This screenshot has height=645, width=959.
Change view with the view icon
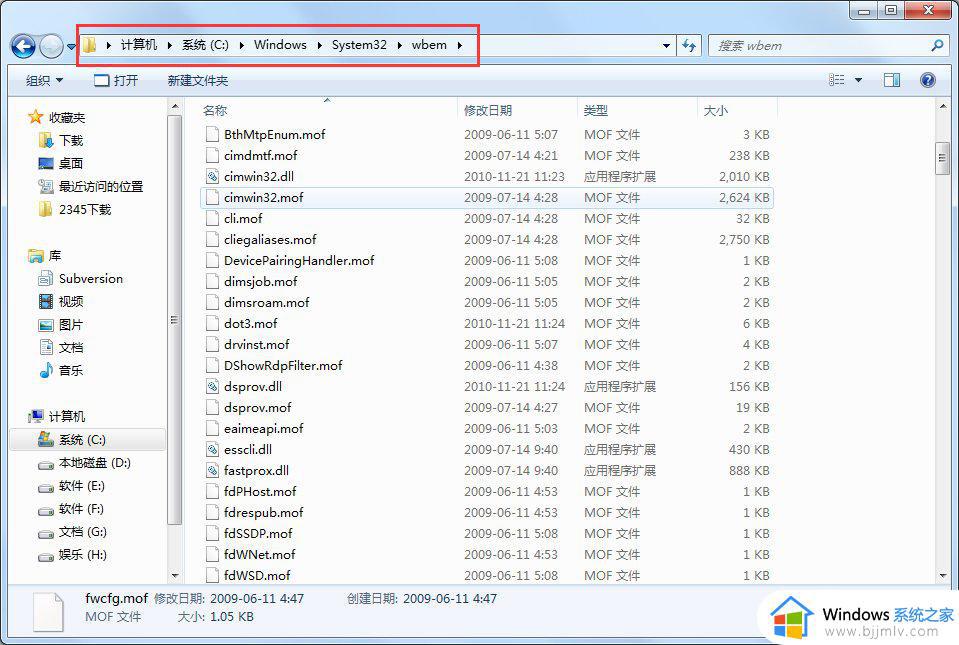(837, 79)
